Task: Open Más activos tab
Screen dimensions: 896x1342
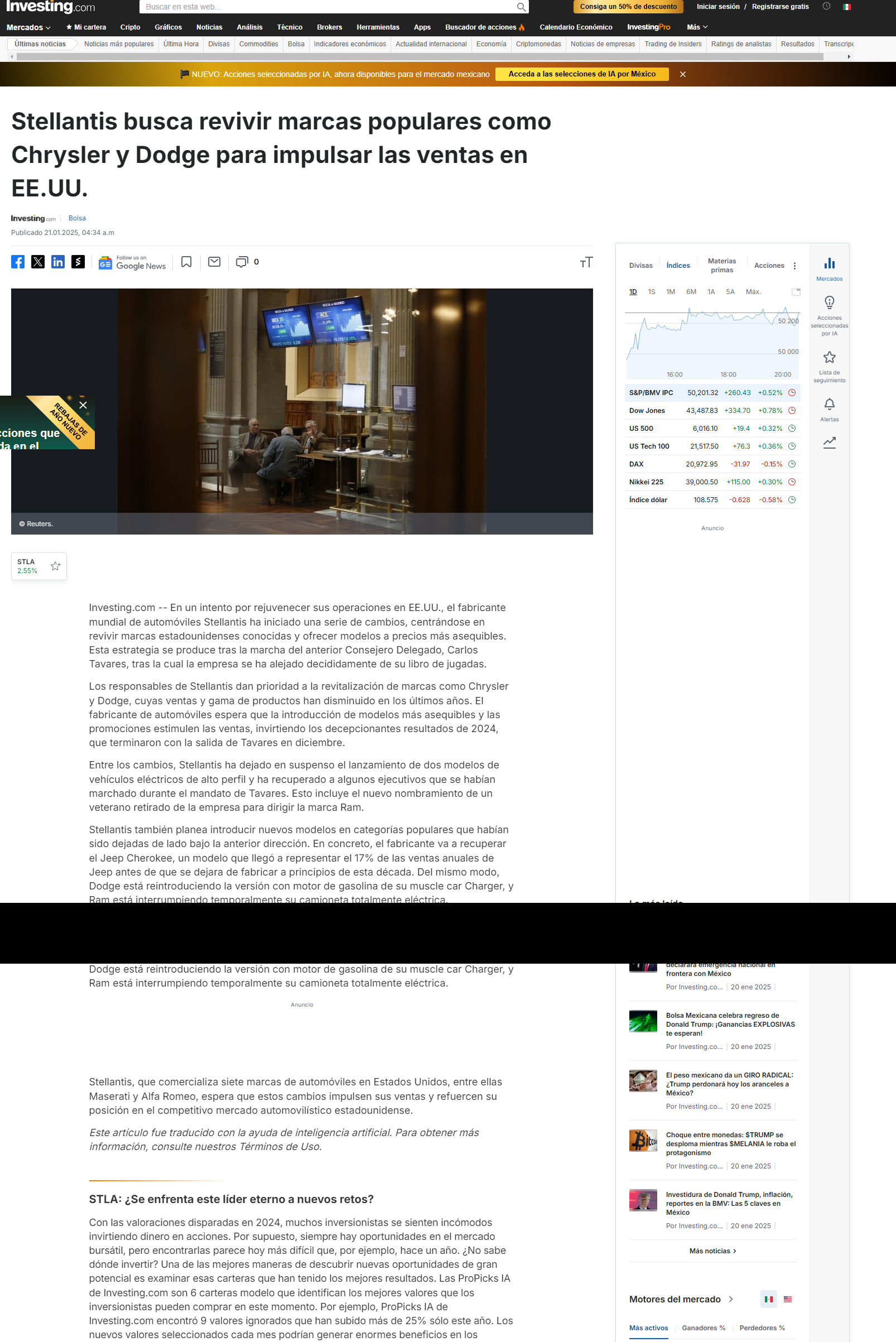Action: coord(648,1327)
